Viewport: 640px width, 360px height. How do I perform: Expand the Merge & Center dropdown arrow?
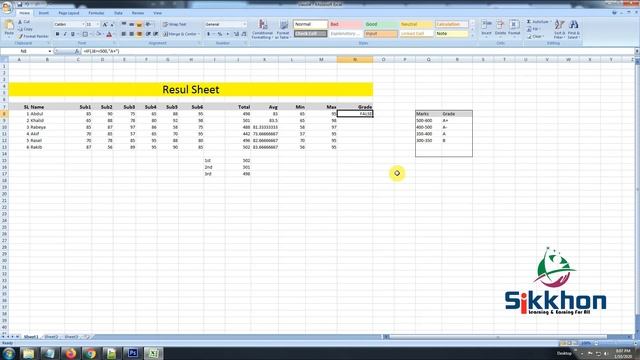[199, 34]
